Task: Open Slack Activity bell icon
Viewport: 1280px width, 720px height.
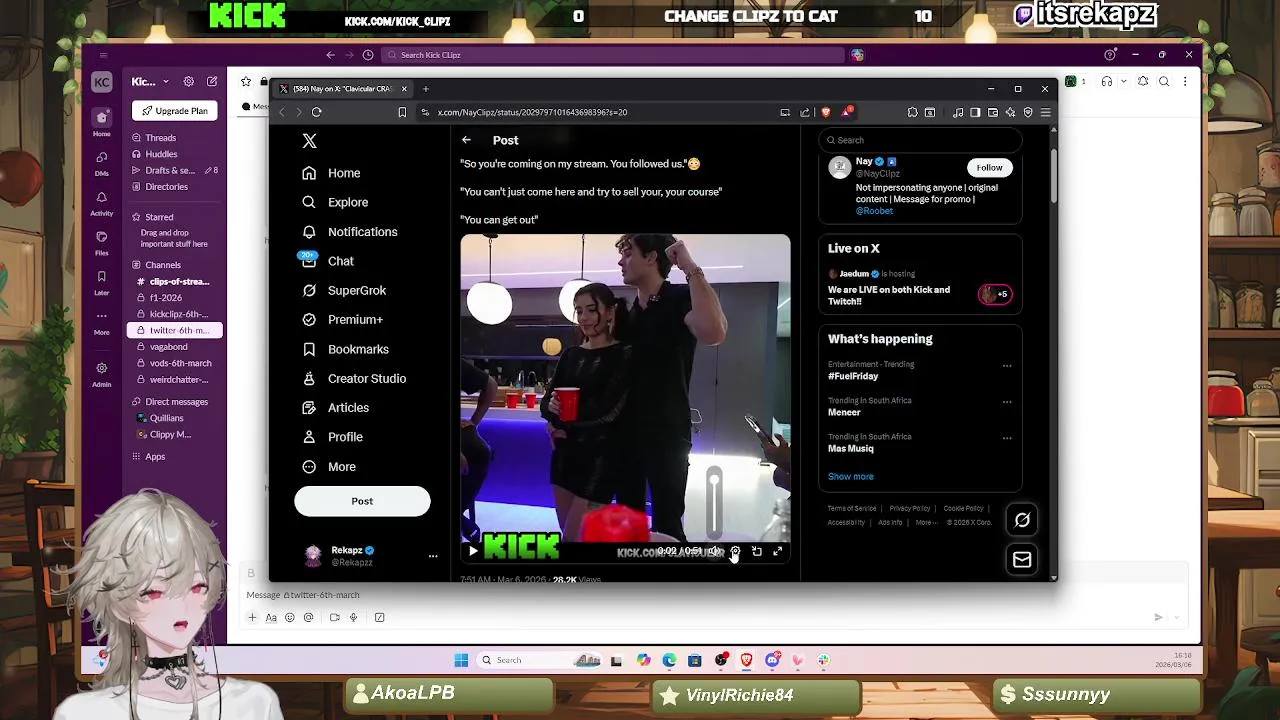Action: (102, 202)
